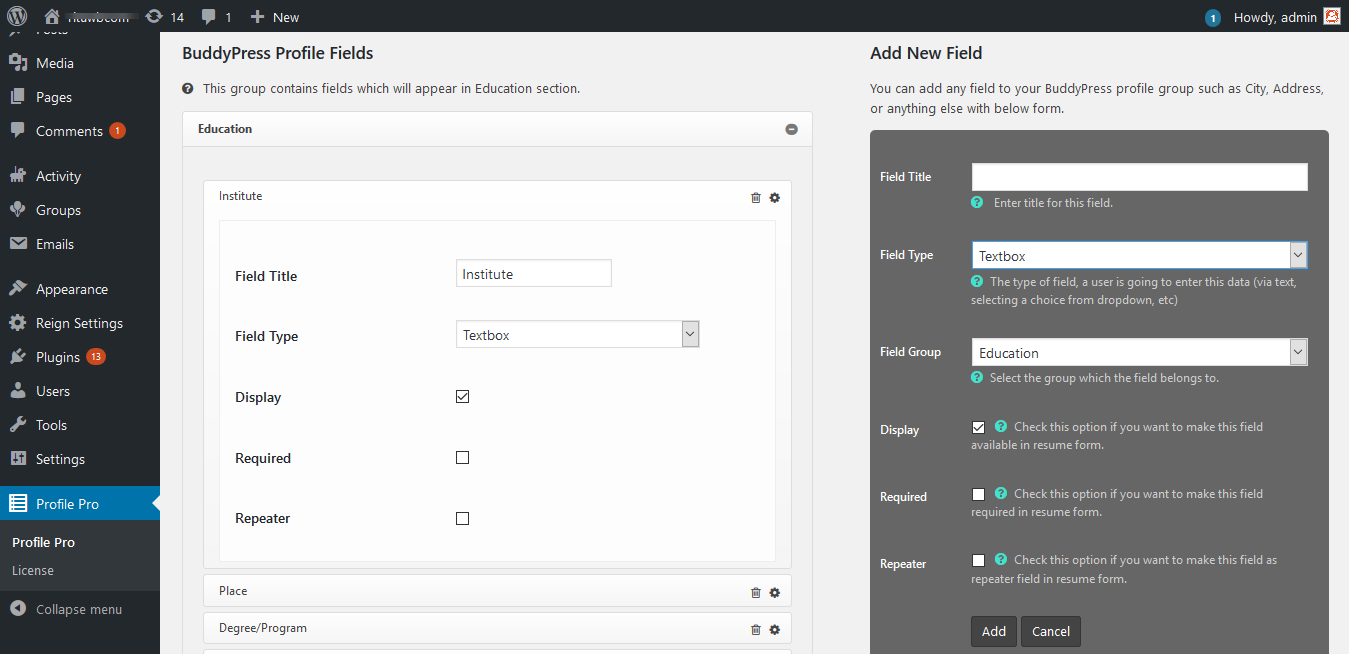
Task: Open the WordPress logo menu
Action: point(16,16)
